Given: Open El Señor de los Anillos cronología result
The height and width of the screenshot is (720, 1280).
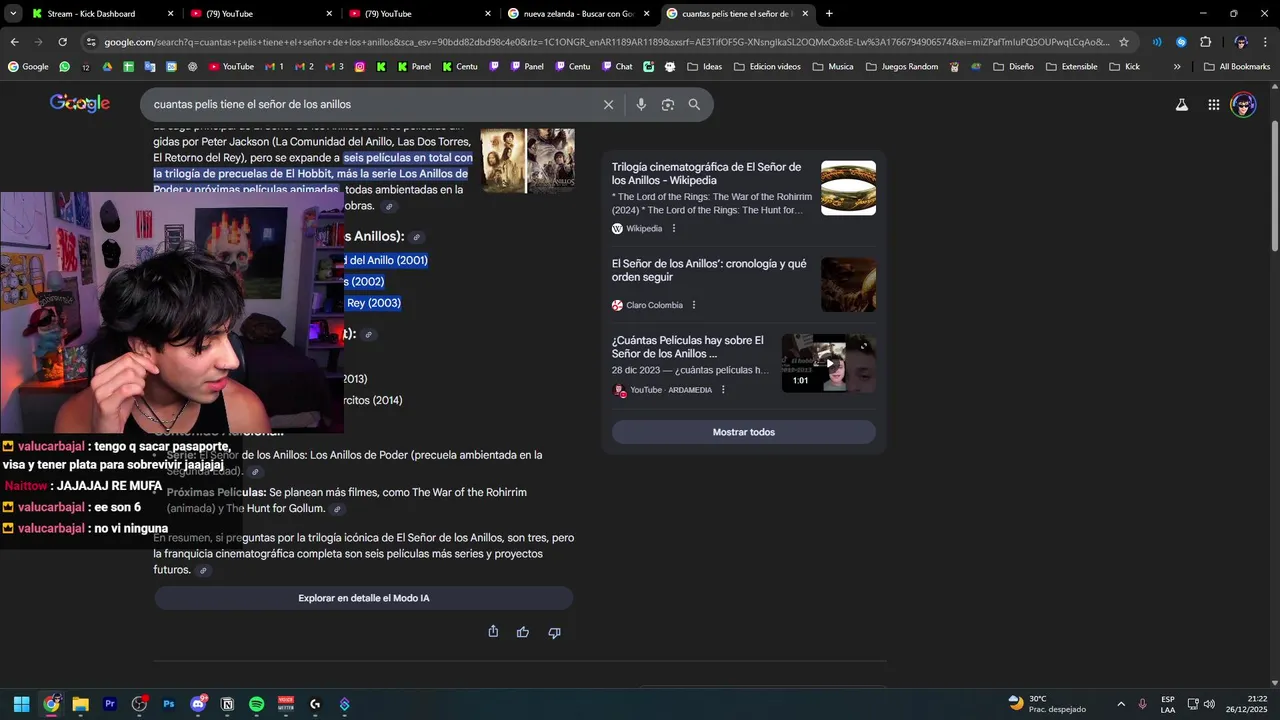Looking at the screenshot, I should click(x=709, y=270).
